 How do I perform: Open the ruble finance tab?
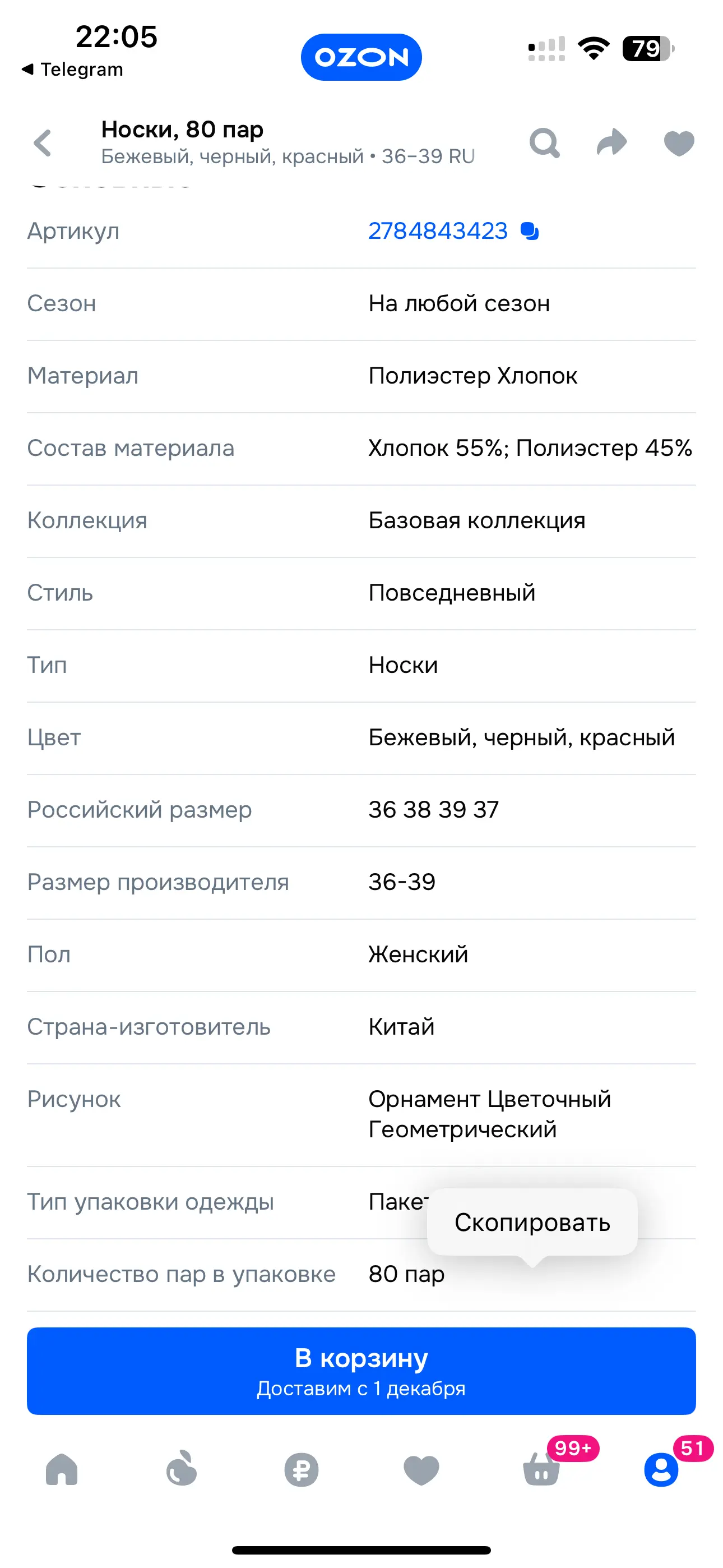(302, 1470)
